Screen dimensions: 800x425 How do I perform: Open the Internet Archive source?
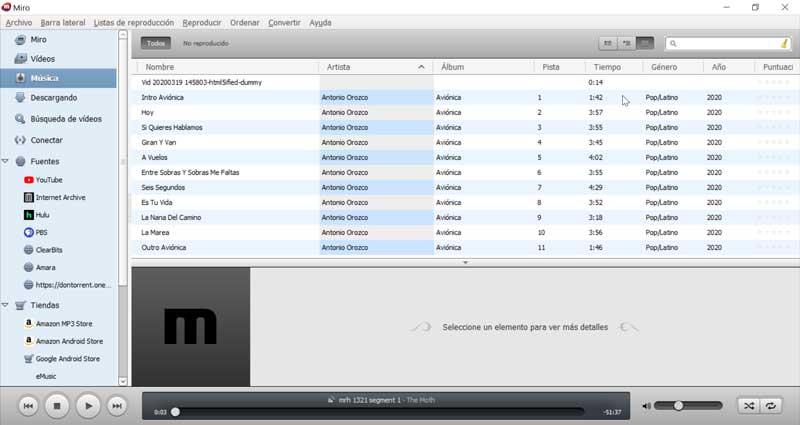tap(60, 197)
